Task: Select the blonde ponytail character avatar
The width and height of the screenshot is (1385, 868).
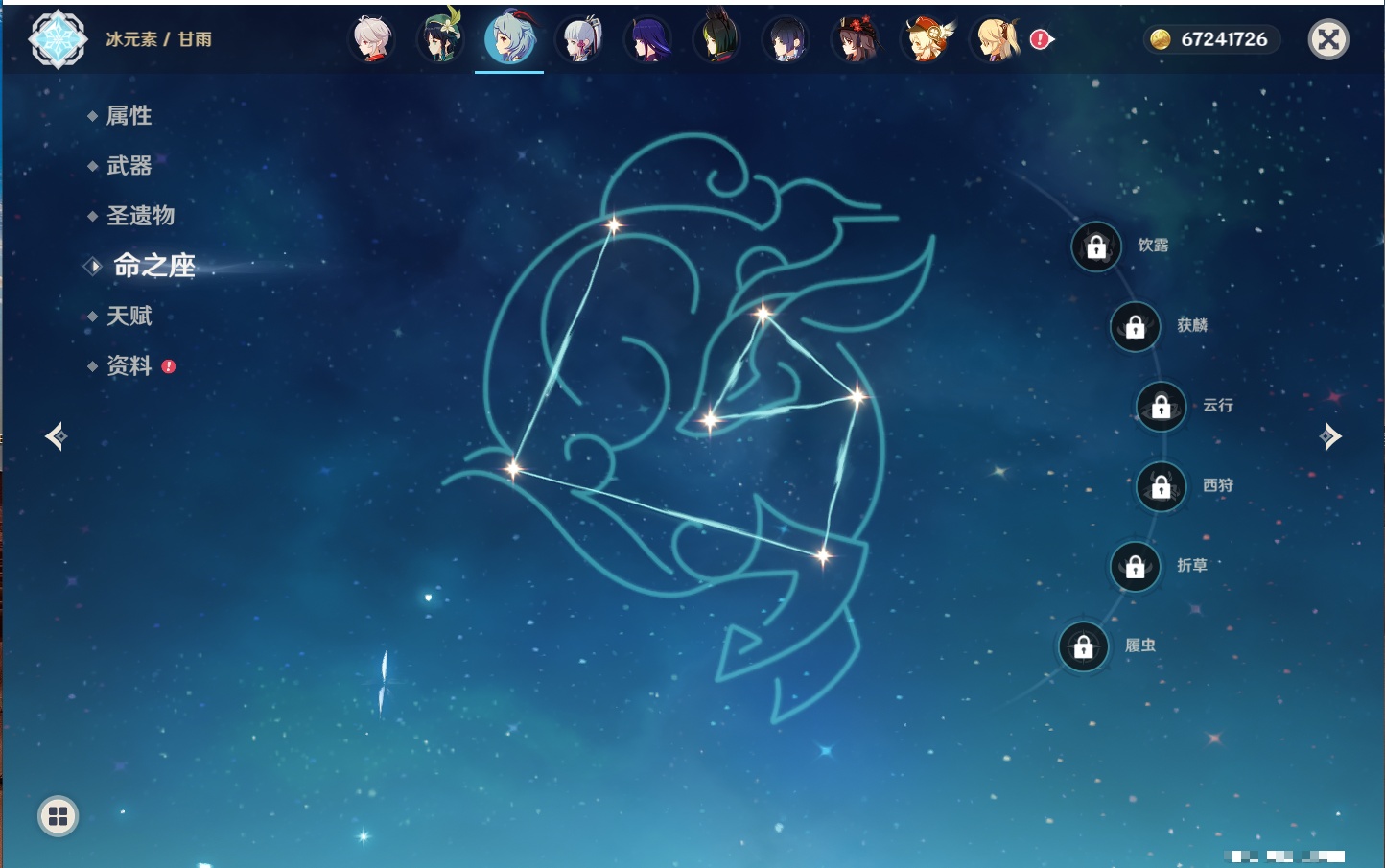Action: [995, 39]
